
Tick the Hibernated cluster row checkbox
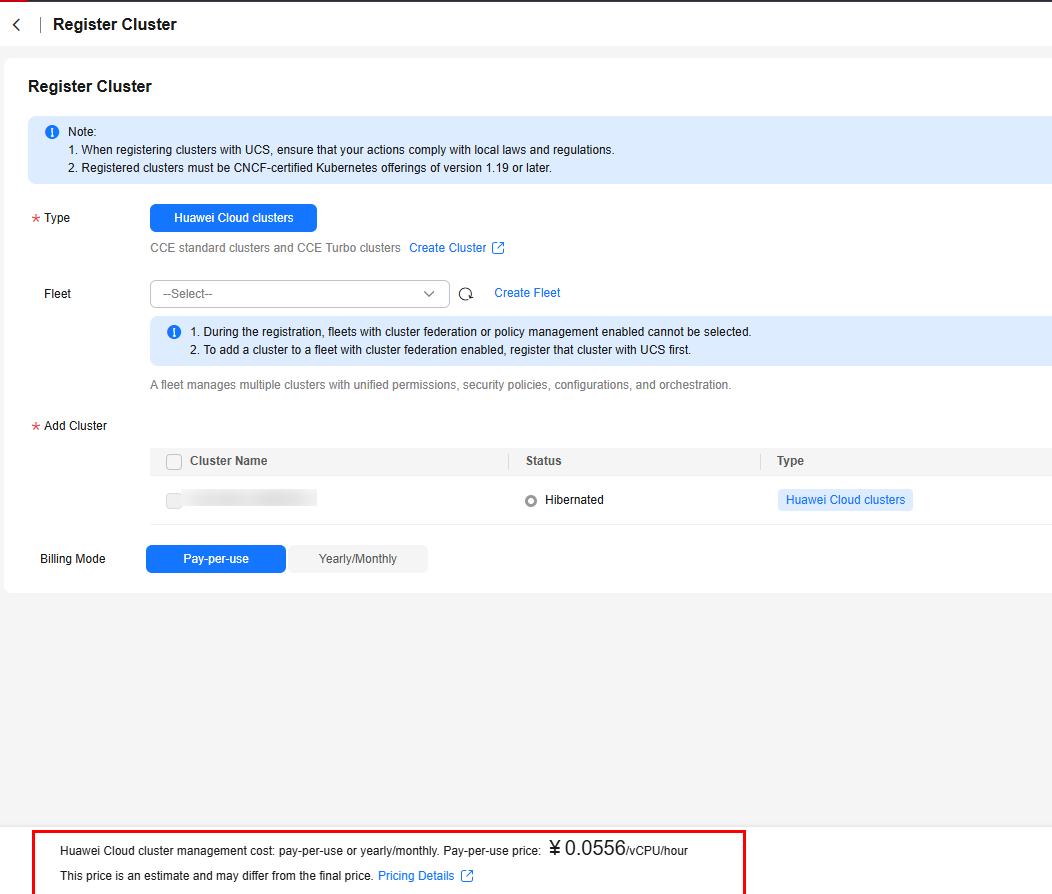[x=174, y=500]
